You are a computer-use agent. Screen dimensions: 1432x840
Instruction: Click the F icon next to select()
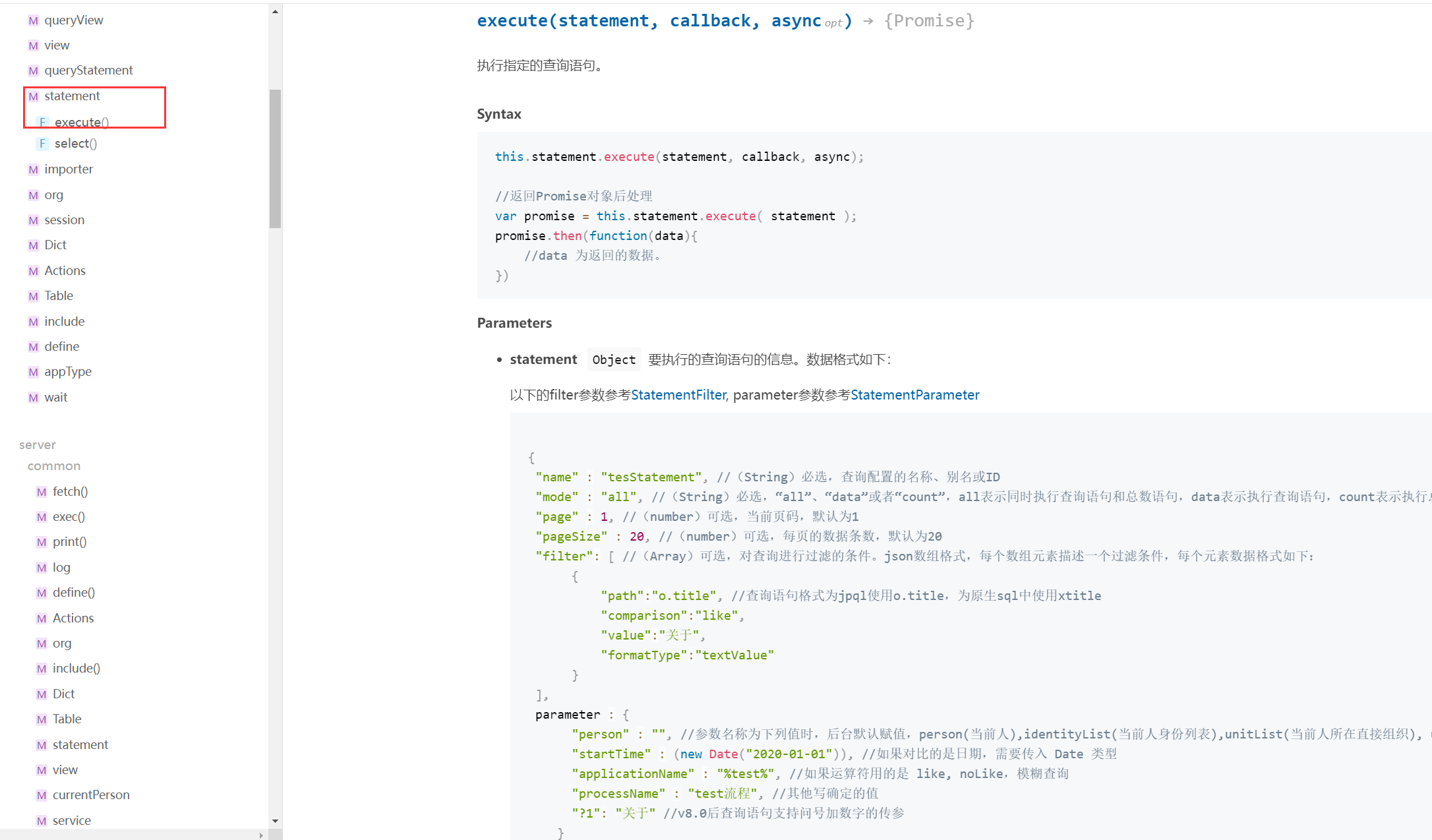[42, 143]
